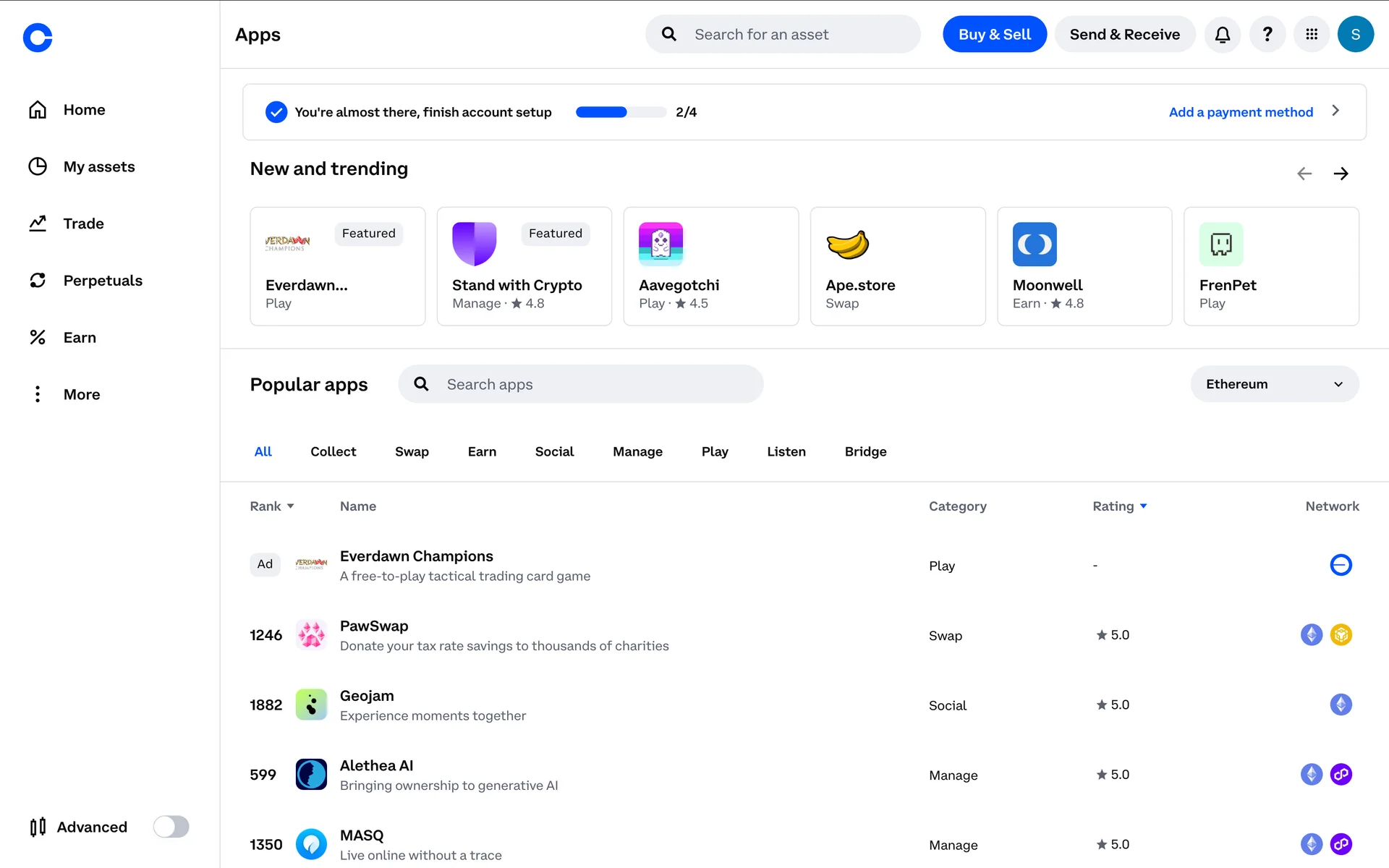Toggle the Advanced mode switch

pos(171,826)
